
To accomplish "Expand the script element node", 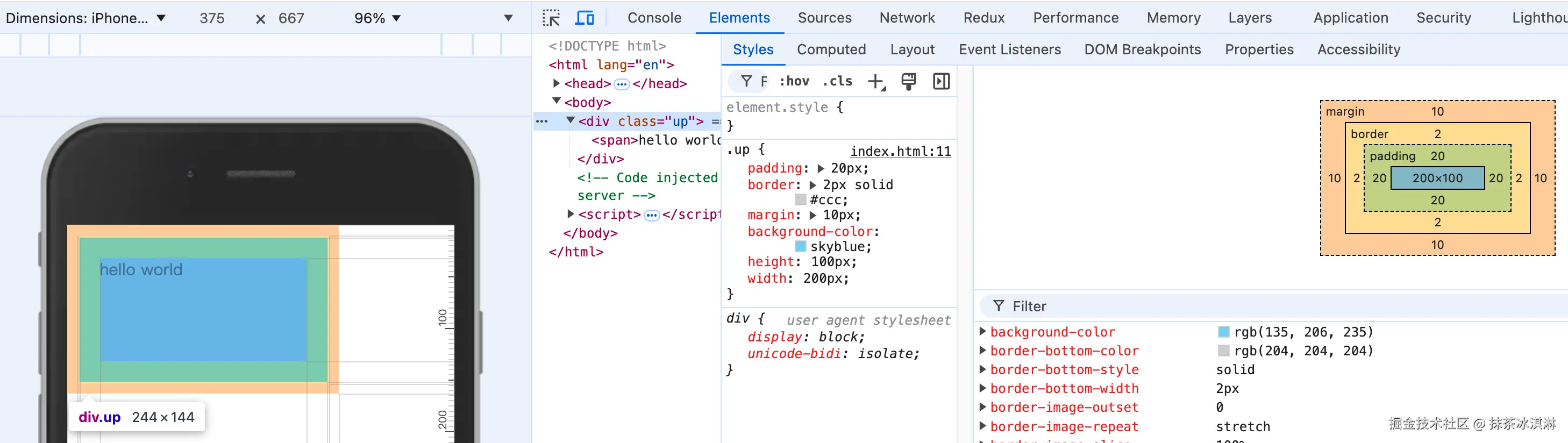I will 571,213.
